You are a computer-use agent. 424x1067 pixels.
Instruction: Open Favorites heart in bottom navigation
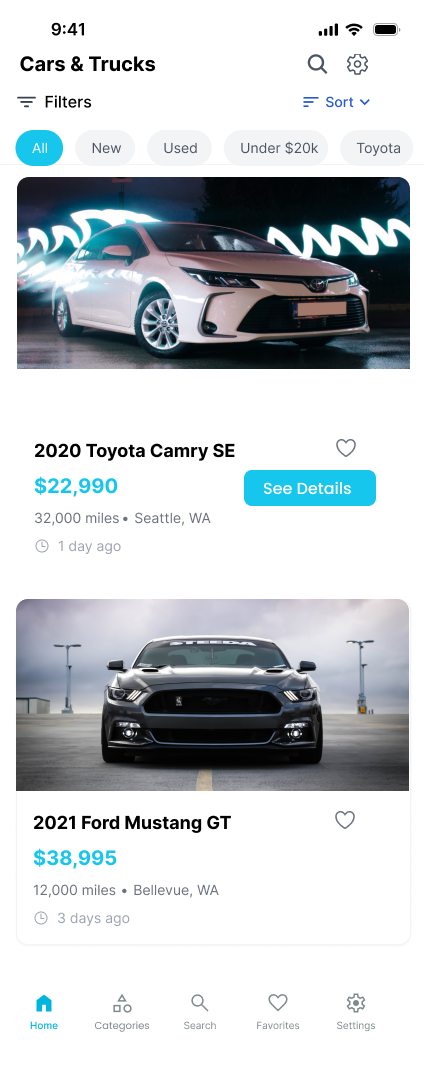[278, 1012]
